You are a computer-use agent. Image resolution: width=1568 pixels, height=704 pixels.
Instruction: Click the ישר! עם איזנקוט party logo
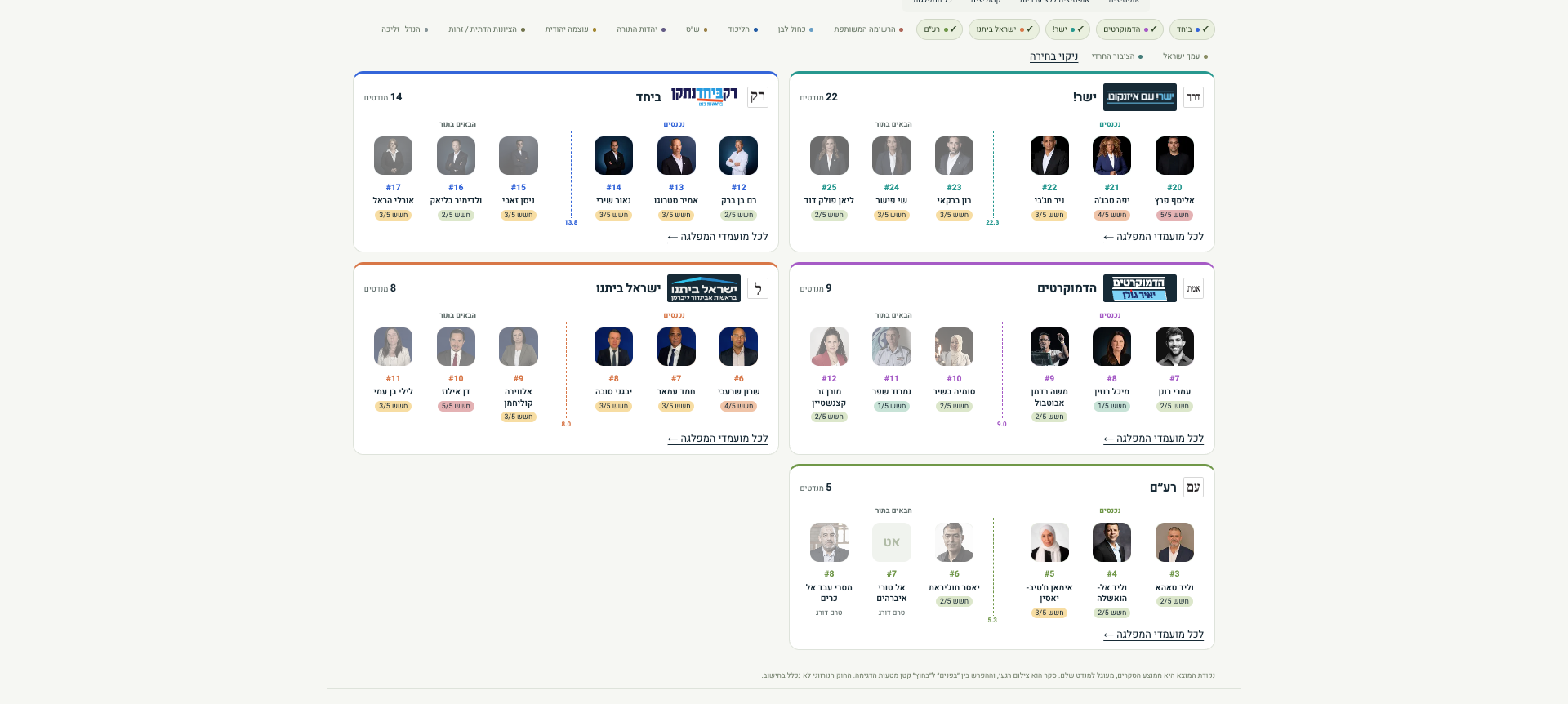point(1140,97)
